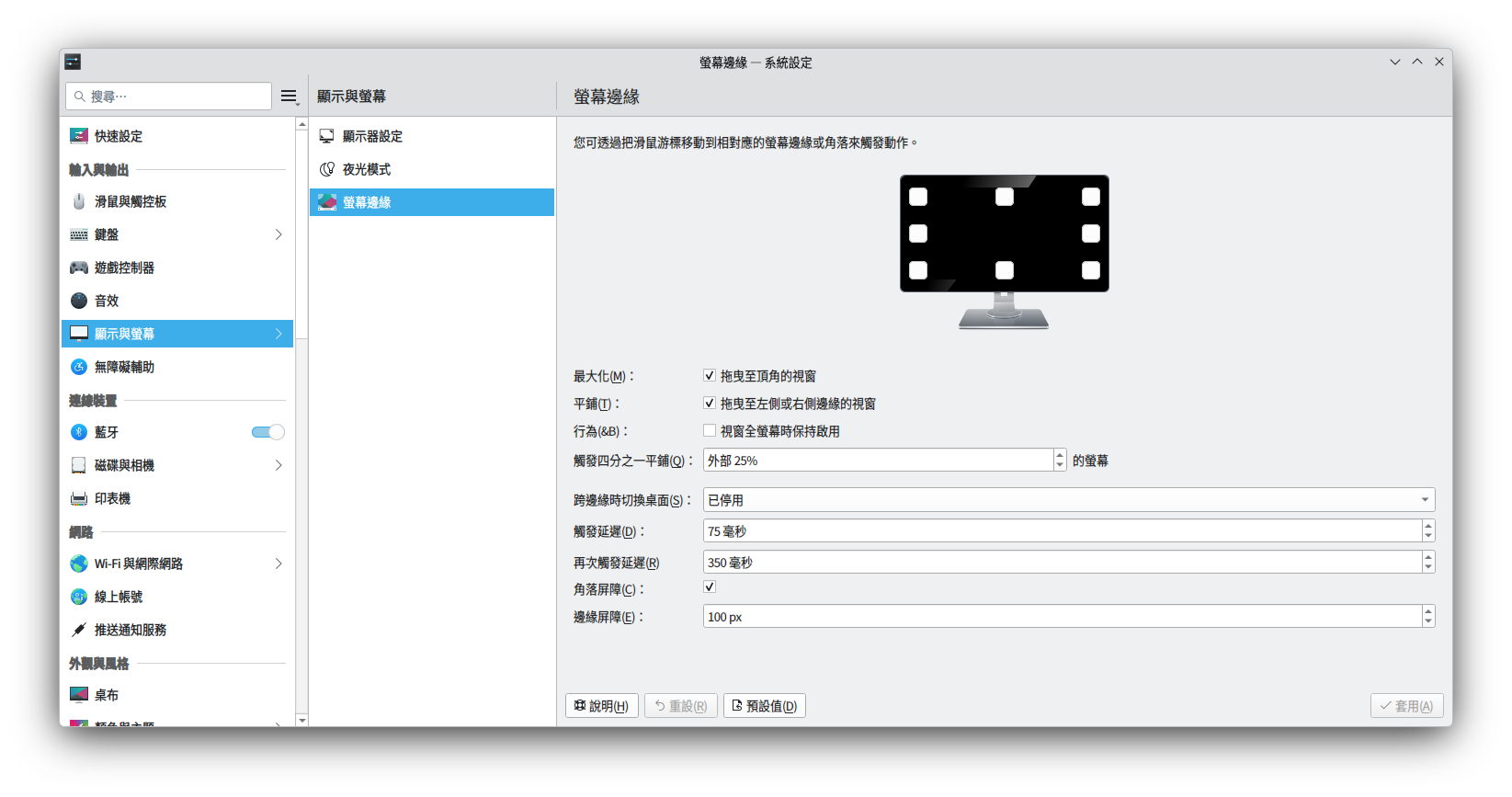Image resolution: width=1512 pixels, height=797 pixels.
Task: Expand the 鍵盤 submenu chevron
Action: [279, 234]
